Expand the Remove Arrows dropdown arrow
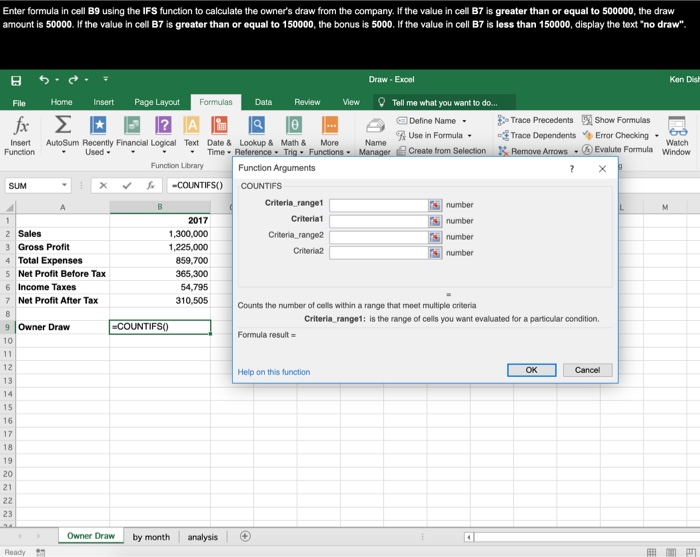This screenshot has height=557, width=700. (576, 152)
